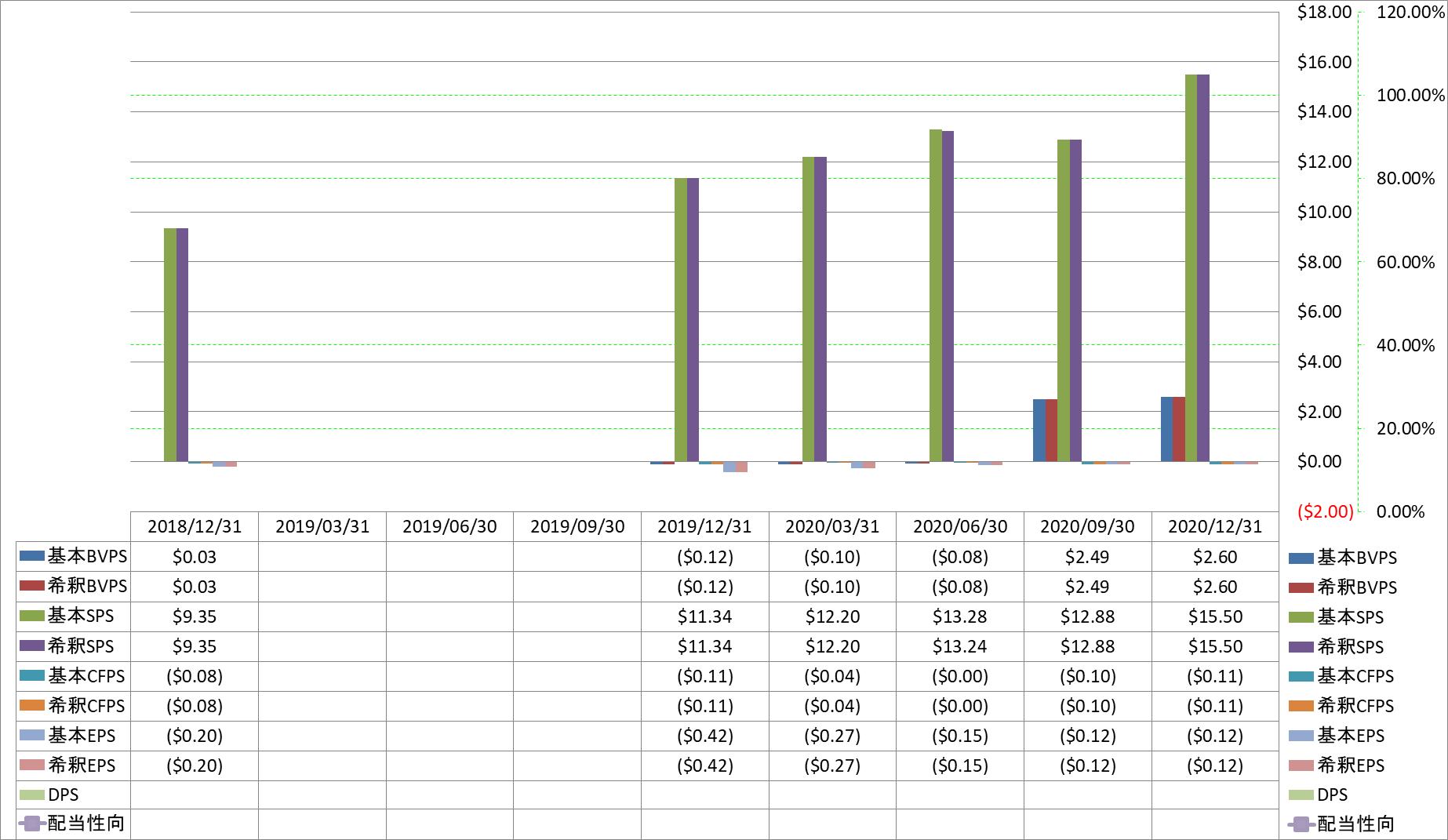Select the 配当性向 row label in data table
Screen dimensions: 1448x840
click(x=86, y=823)
